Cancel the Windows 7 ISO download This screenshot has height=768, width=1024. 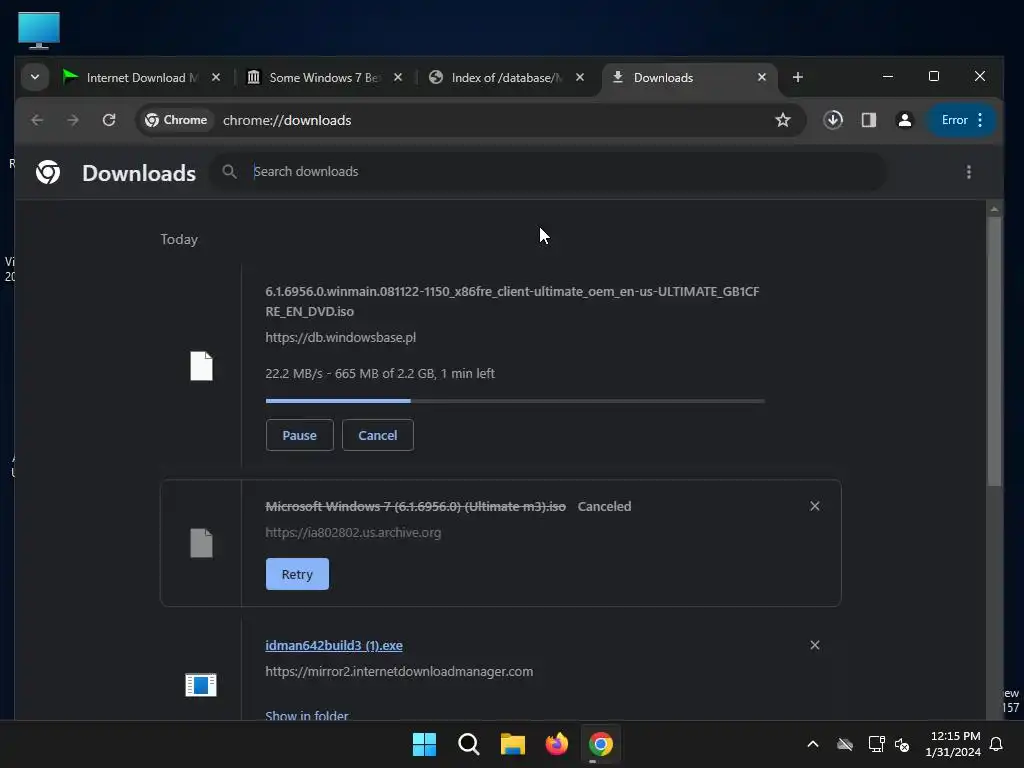point(377,436)
